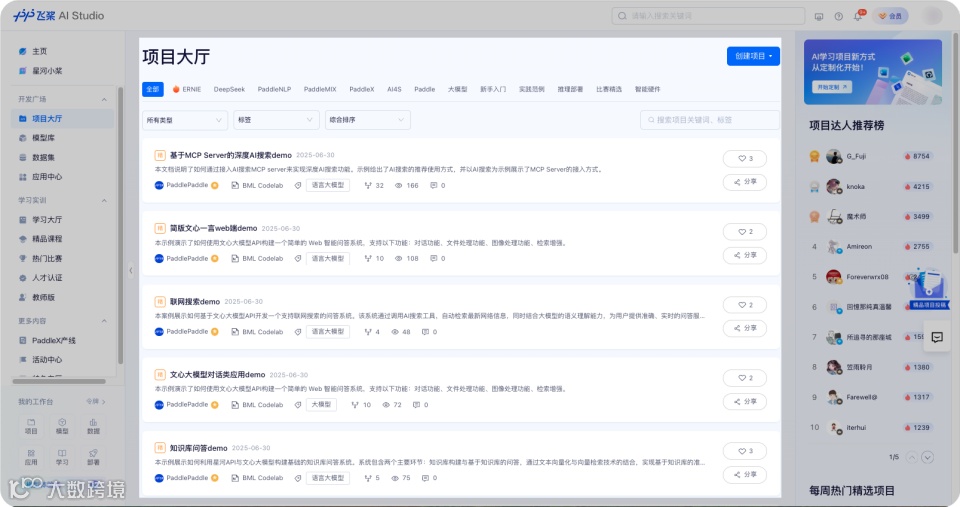Collapse the 开发广场 sidebar section
This screenshot has height=507, width=960.
coord(104,99)
